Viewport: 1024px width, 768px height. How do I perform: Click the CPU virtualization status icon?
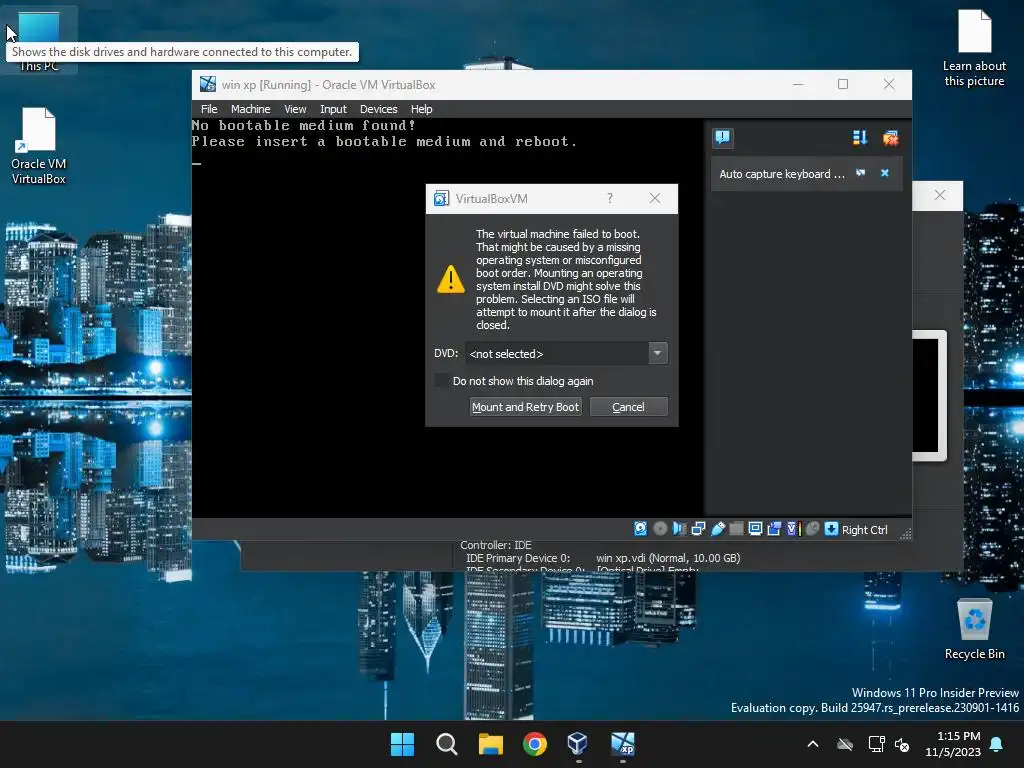pyautogui.click(x=793, y=529)
